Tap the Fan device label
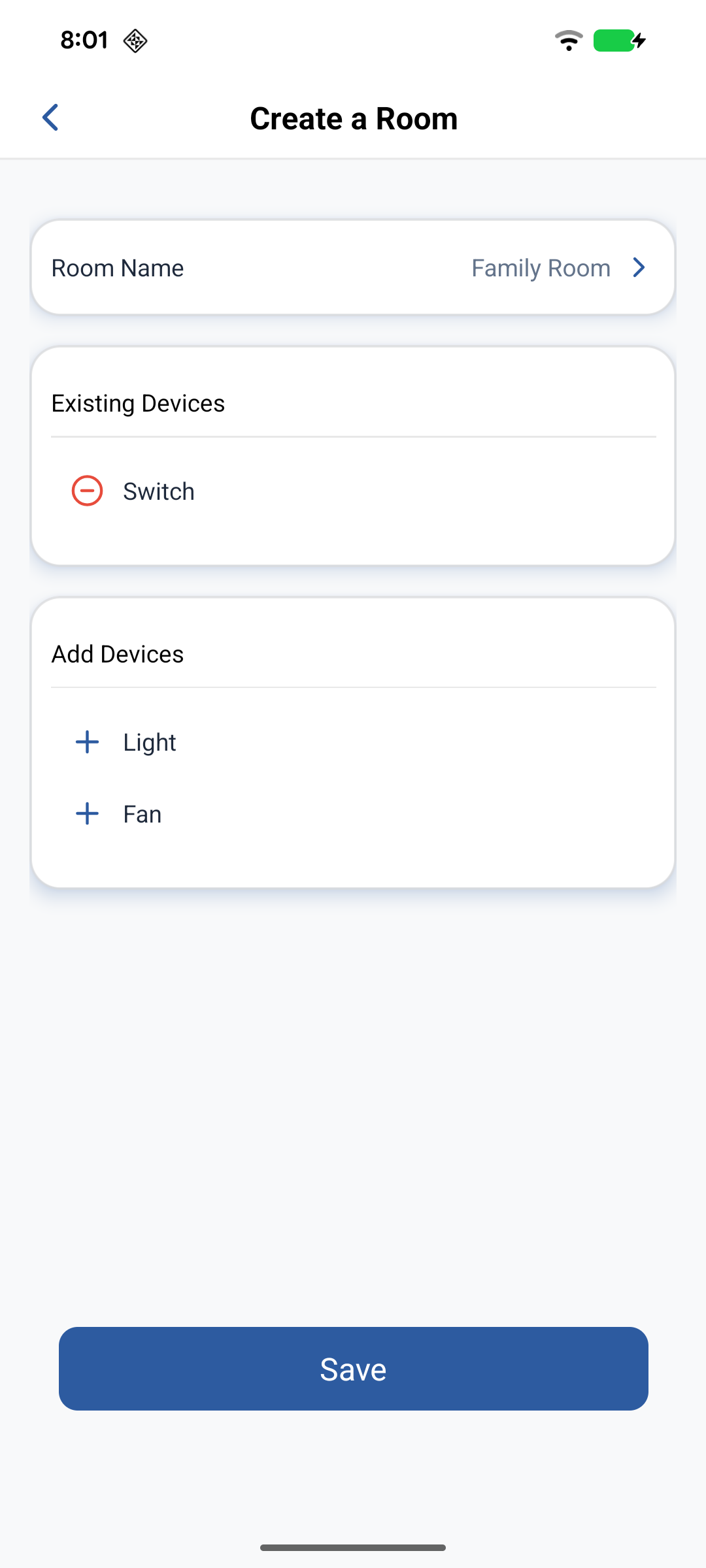 point(143,815)
